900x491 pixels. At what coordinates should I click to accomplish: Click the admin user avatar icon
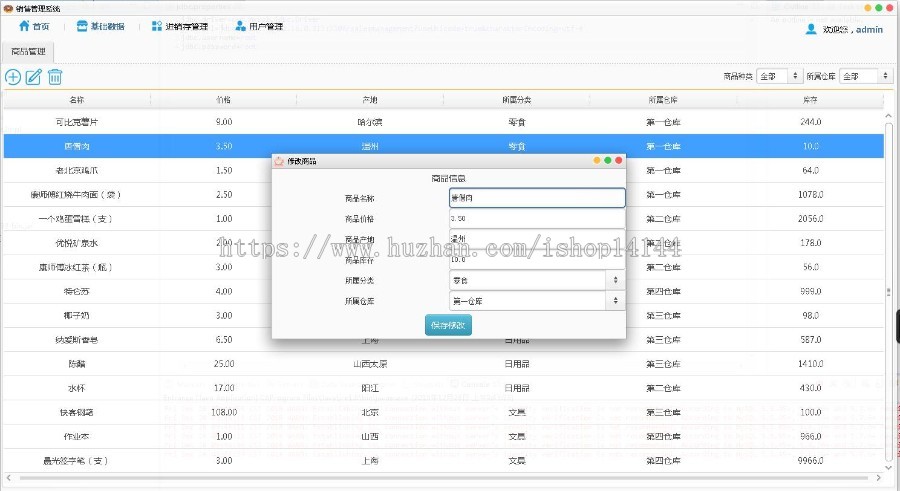pos(811,29)
